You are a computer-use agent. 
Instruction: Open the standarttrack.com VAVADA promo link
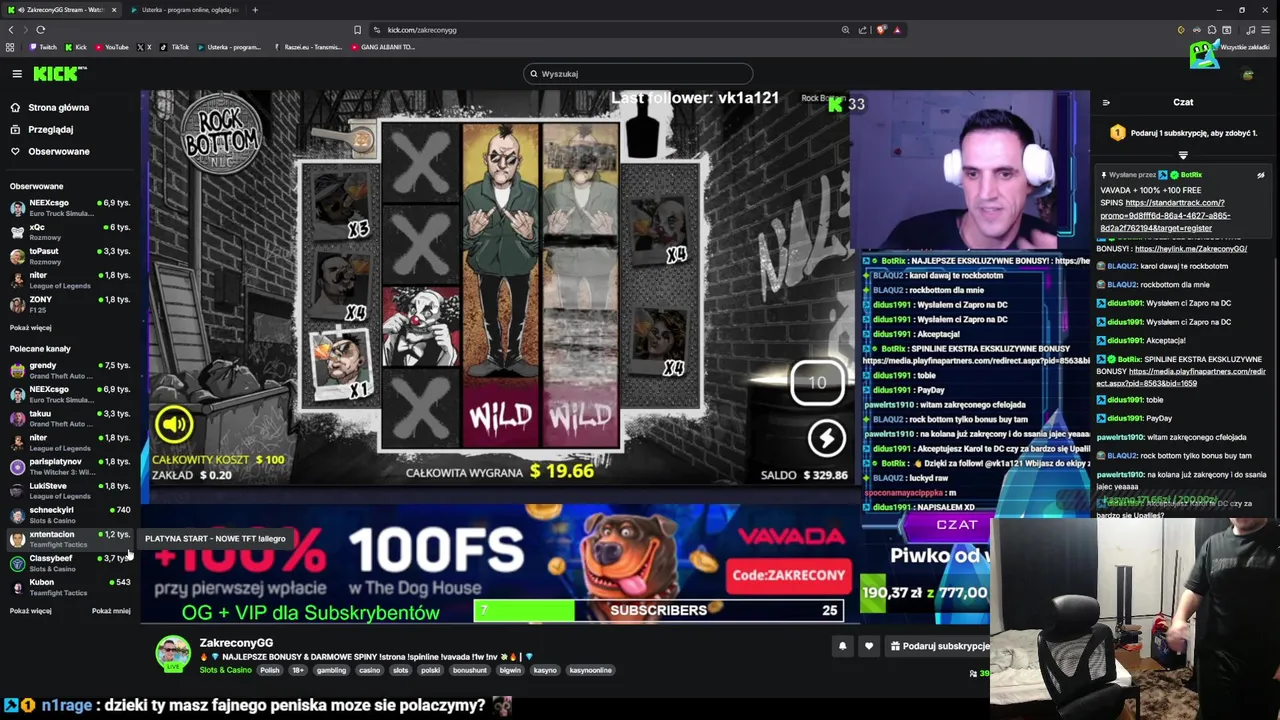[1165, 215]
